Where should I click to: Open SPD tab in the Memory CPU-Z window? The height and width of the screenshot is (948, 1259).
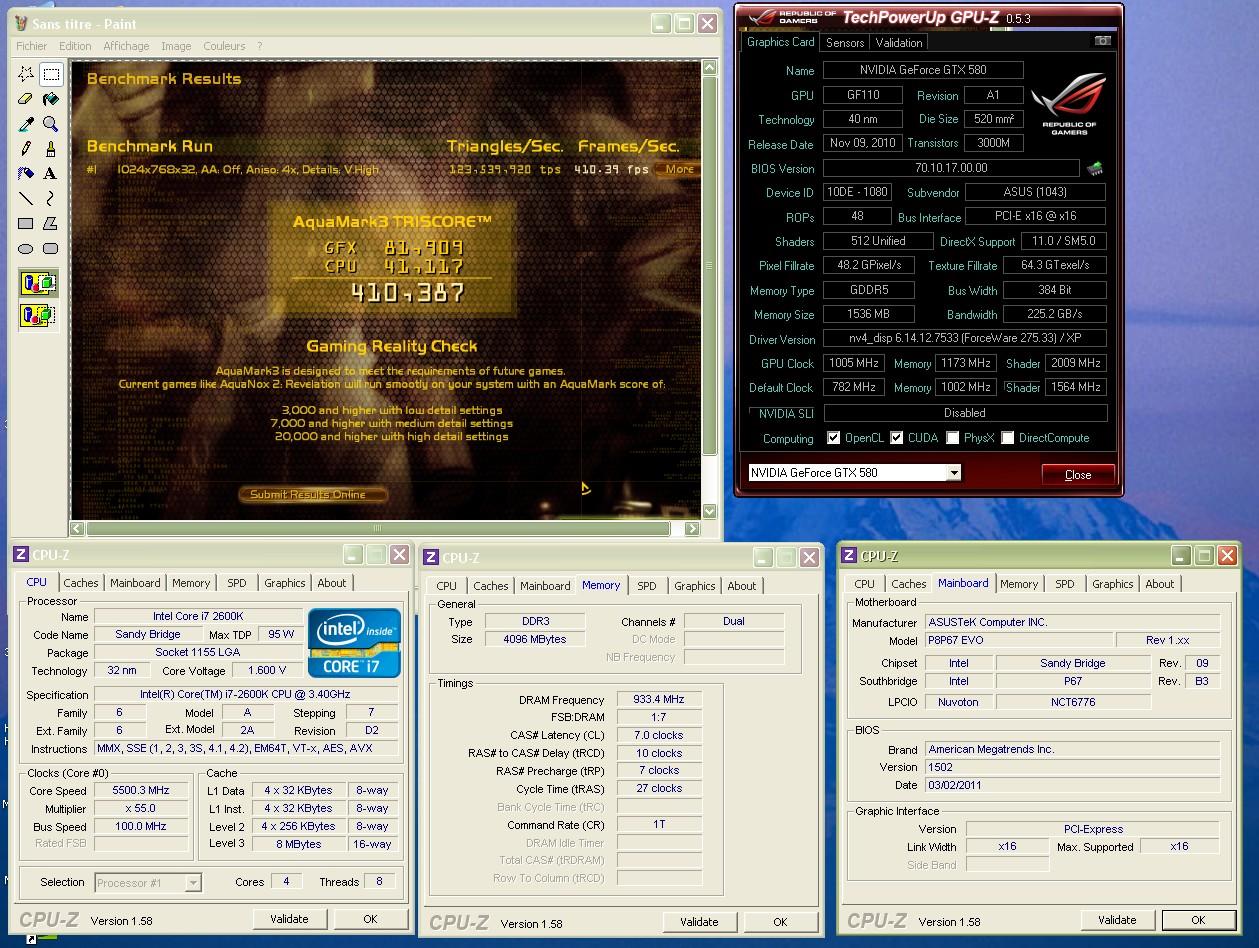point(647,586)
